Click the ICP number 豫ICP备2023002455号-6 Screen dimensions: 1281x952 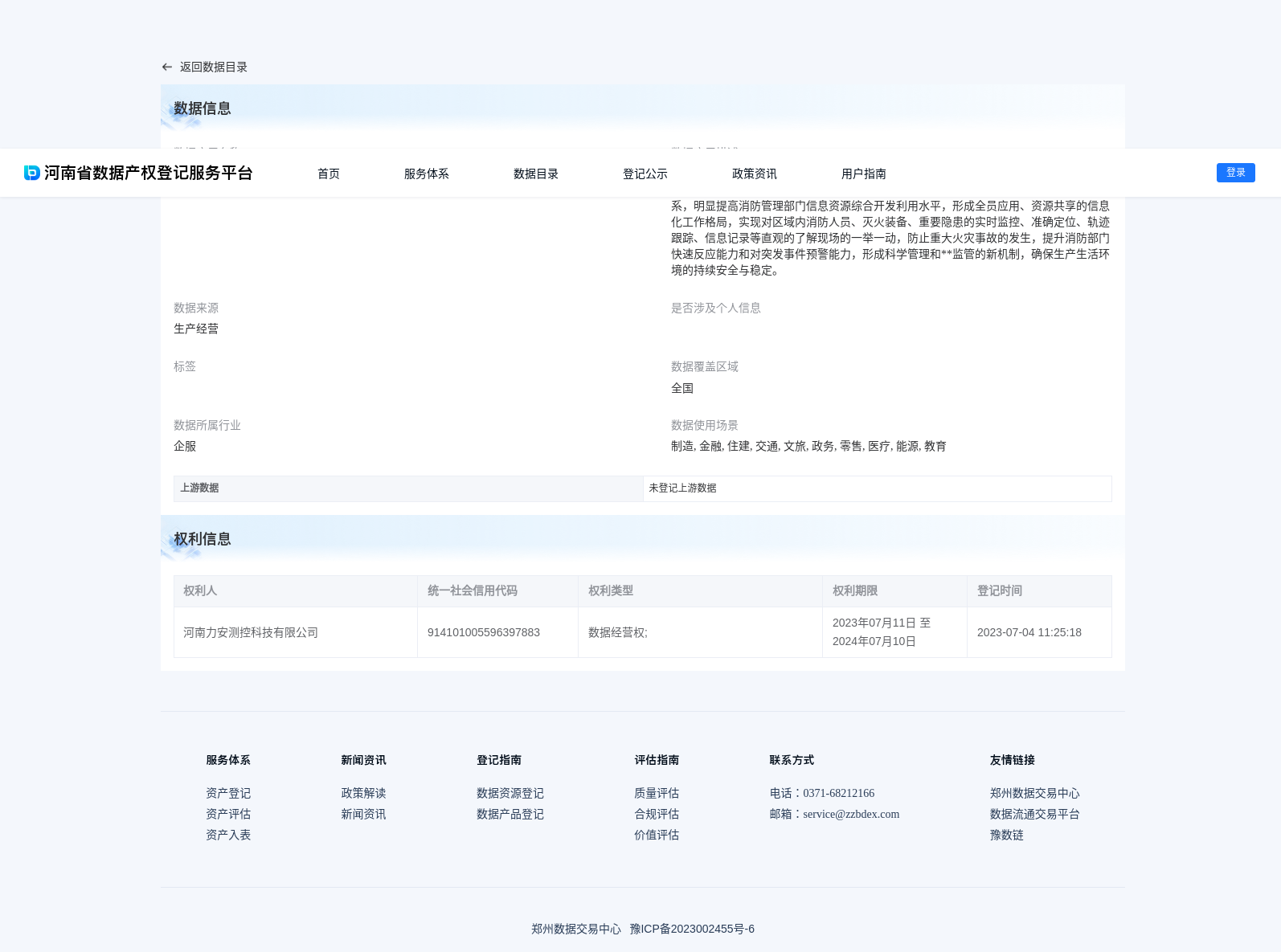click(x=692, y=929)
